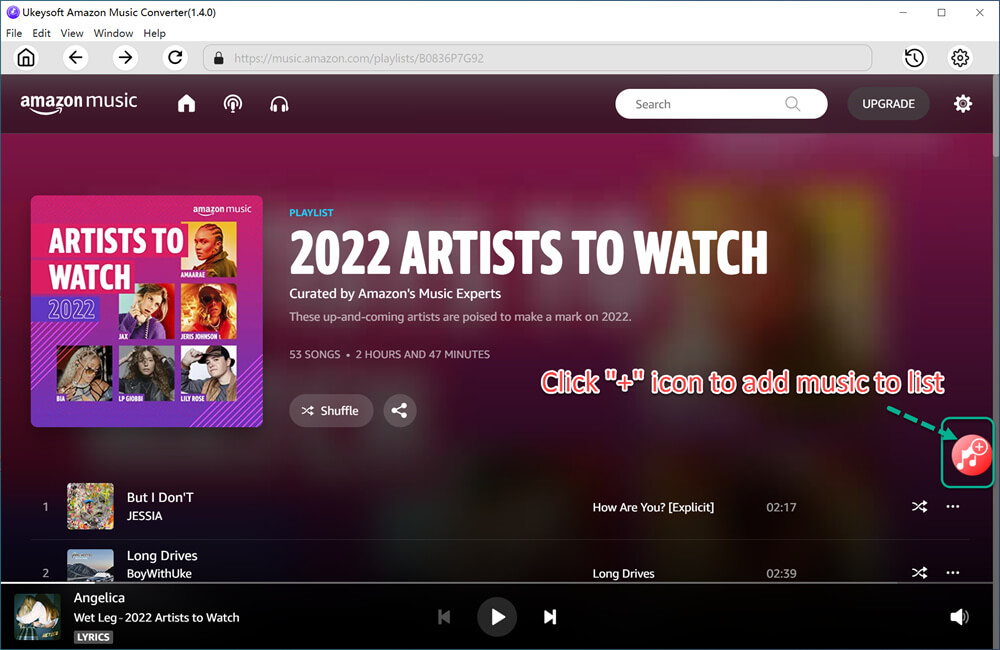Click duration 02:17
Viewport: 1000px width, 650px height.
[781, 507]
